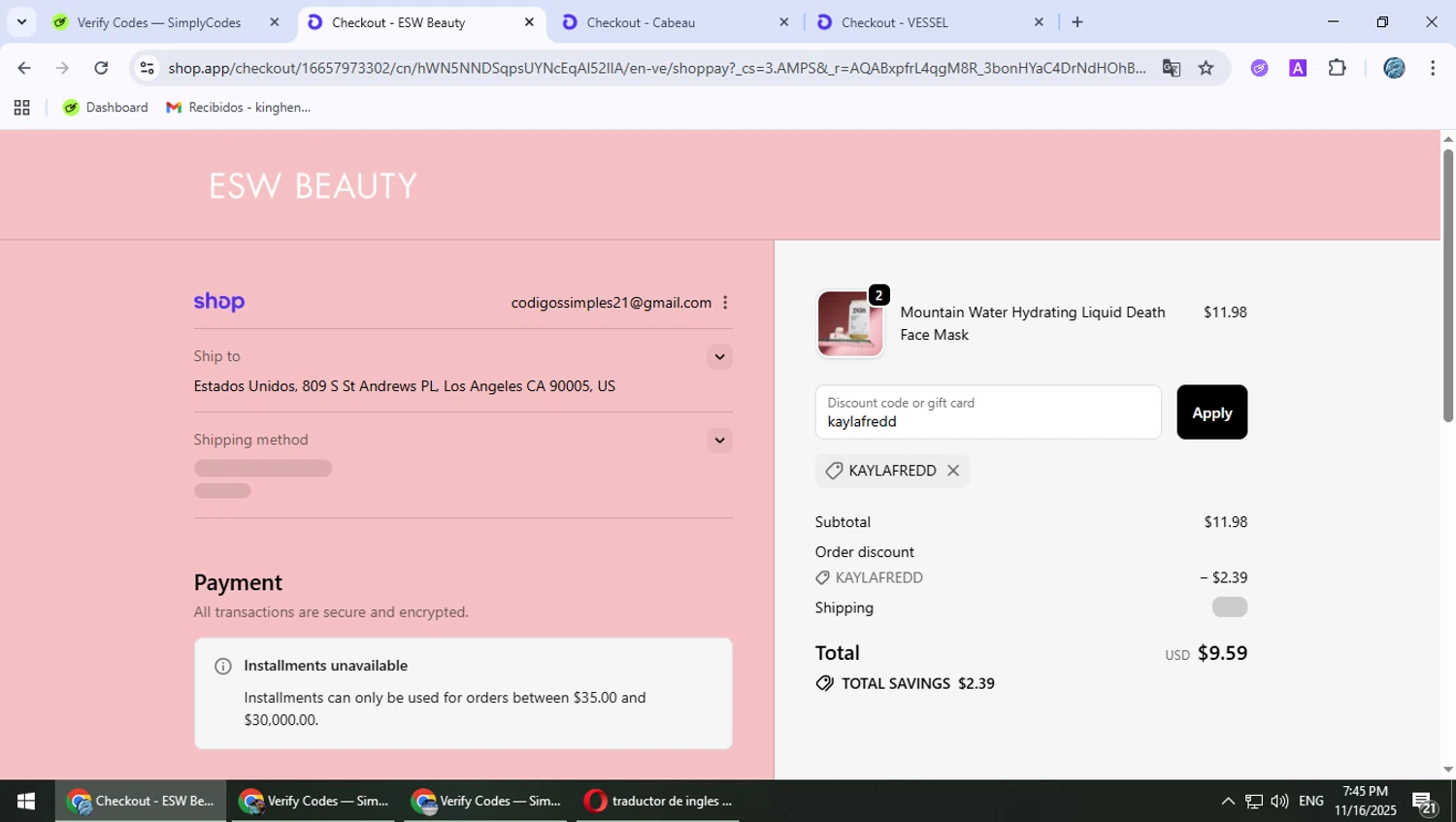Image resolution: width=1456 pixels, height=822 pixels.
Task: Open the translate page icon
Action: tap(1172, 68)
